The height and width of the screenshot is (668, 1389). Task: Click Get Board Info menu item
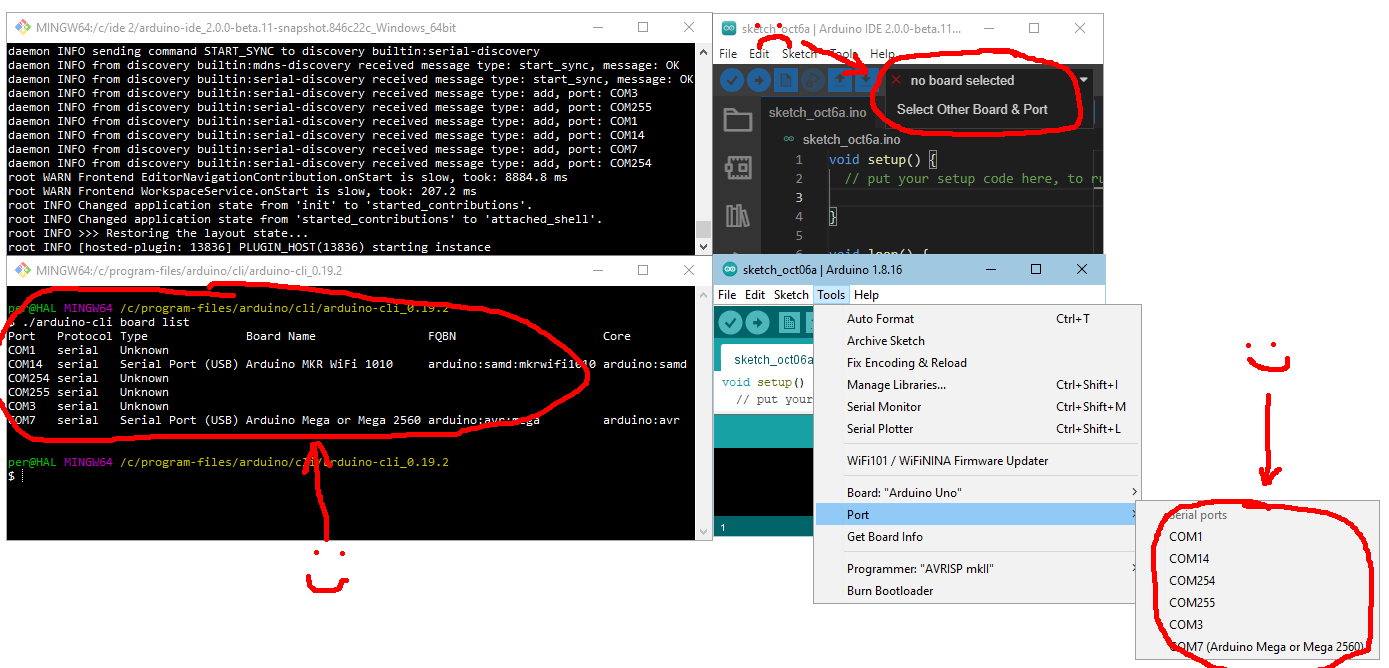click(x=978, y=536)
